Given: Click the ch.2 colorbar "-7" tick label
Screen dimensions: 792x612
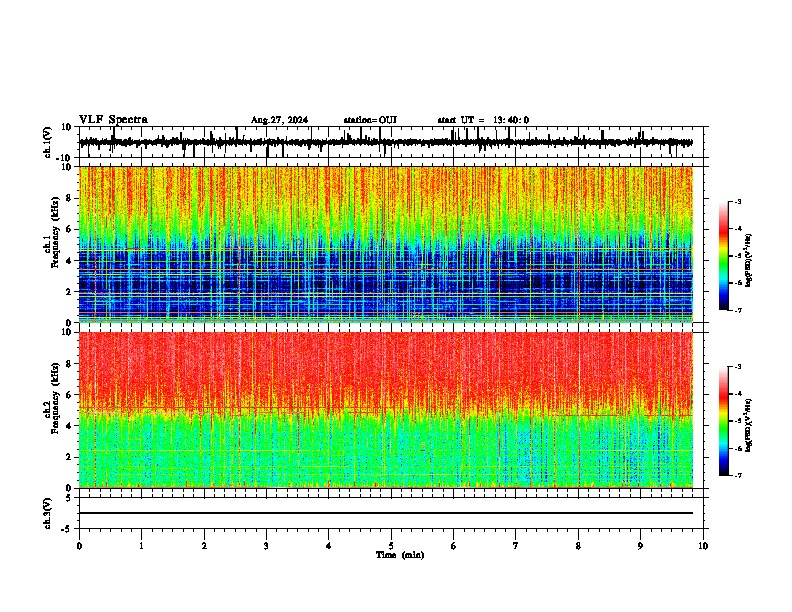Looking at the screenshot, I should click(x=737, y=476).
